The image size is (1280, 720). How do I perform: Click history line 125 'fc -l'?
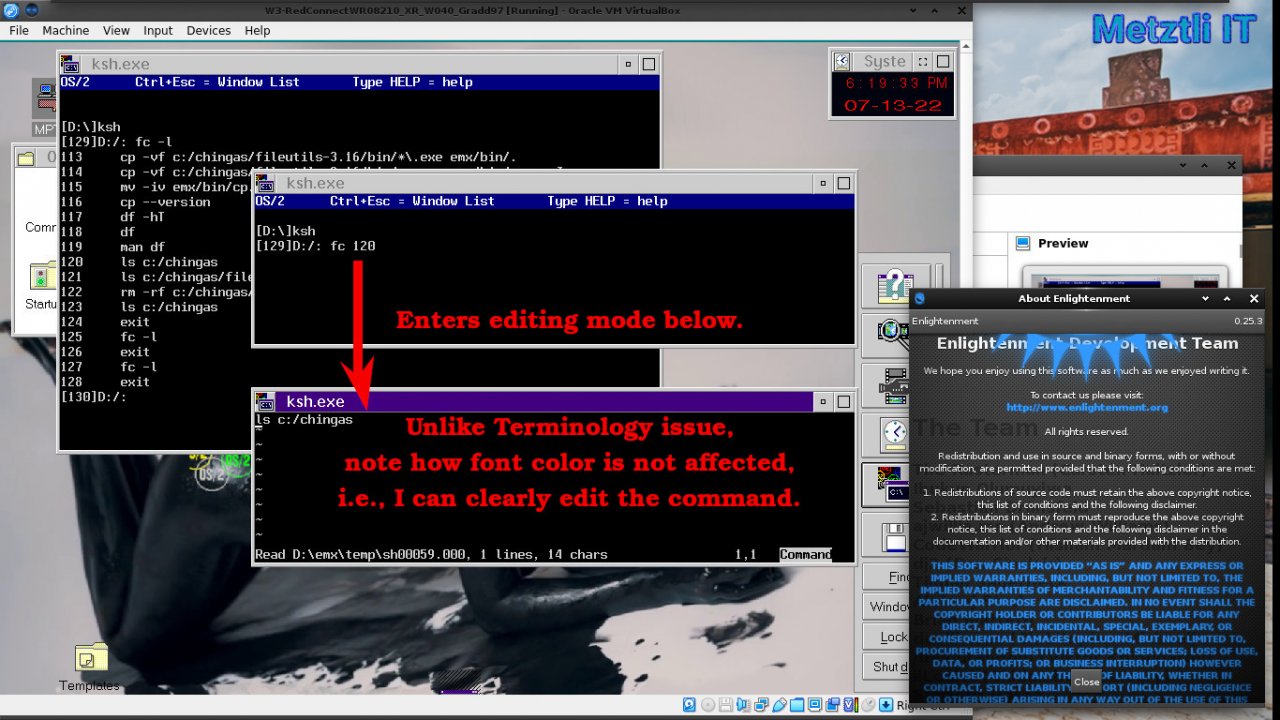coord(138,337)
